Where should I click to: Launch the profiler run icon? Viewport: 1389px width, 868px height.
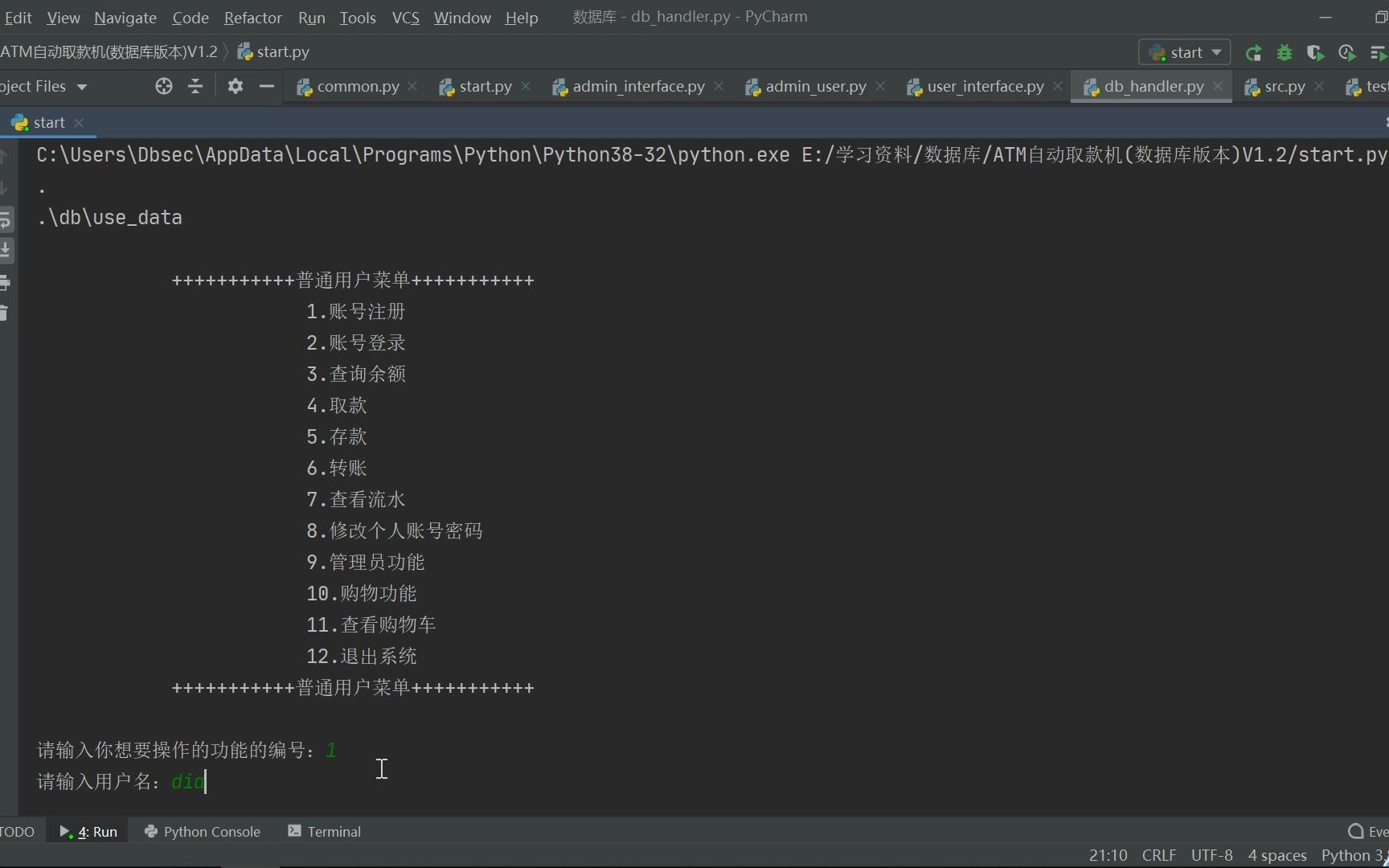(x=1347, y=53)
